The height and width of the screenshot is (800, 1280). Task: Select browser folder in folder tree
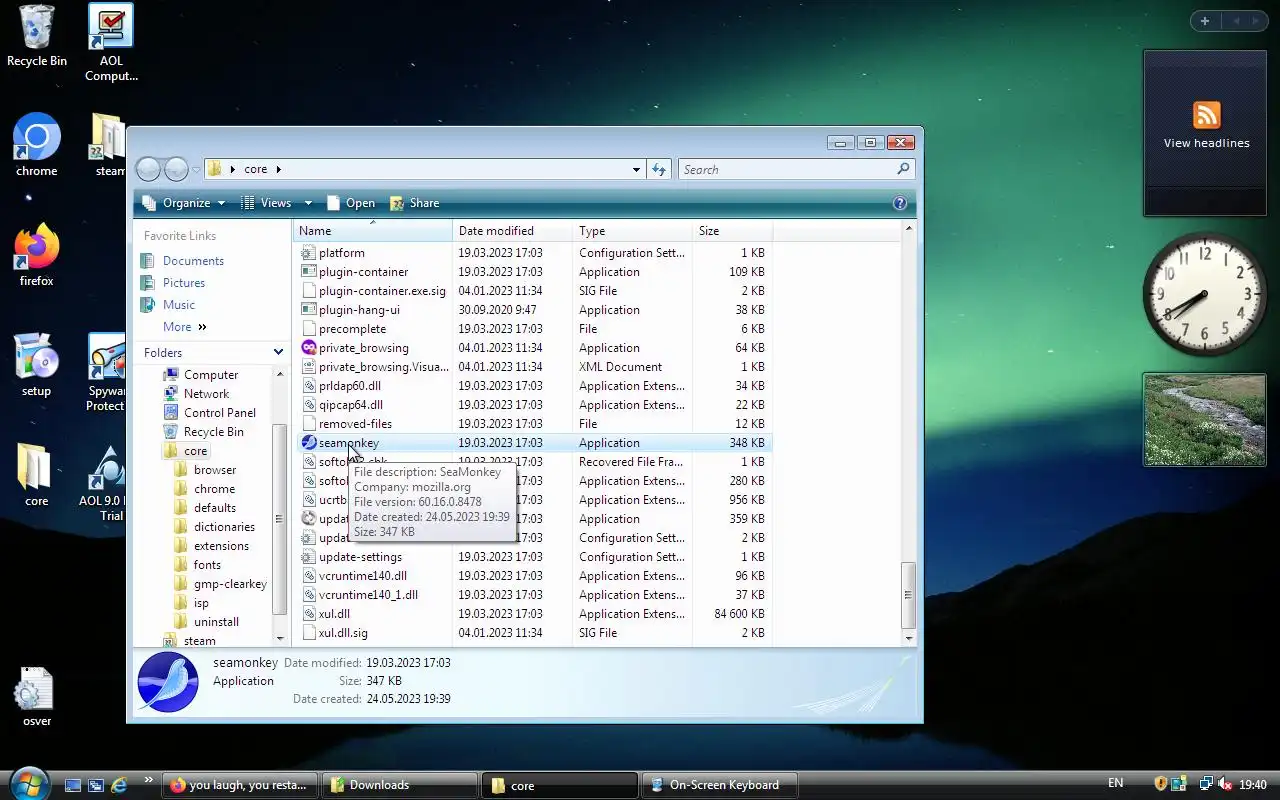point(215,470)
